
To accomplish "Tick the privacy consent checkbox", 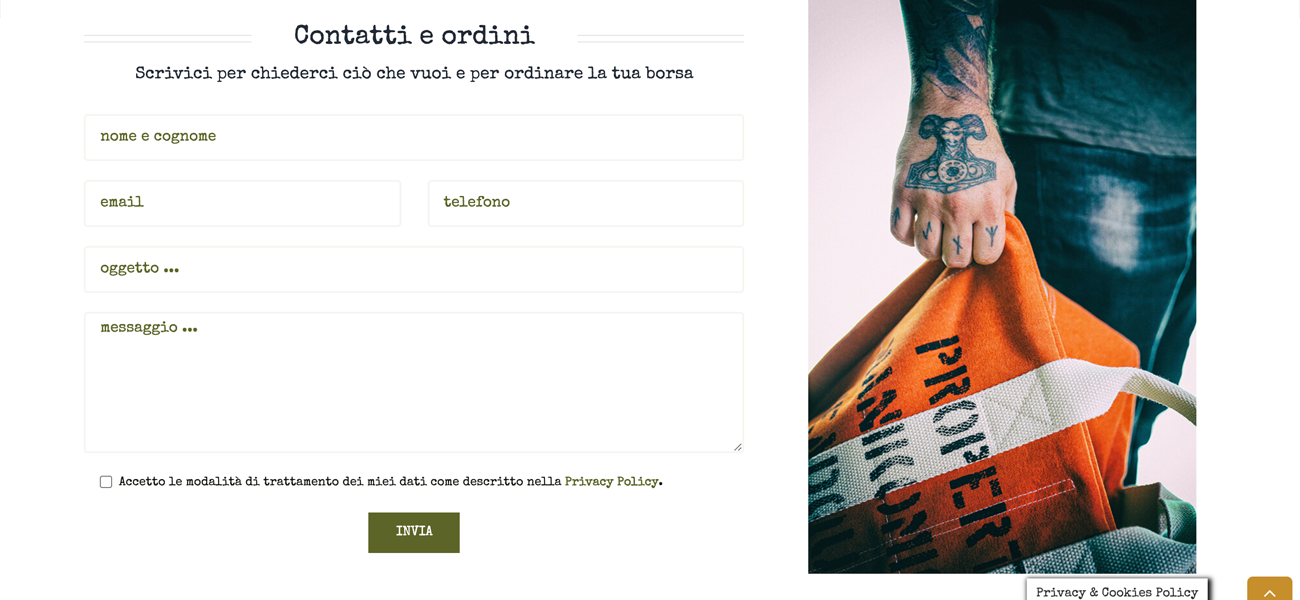I will pyautogui.click(x=106, y=482).
